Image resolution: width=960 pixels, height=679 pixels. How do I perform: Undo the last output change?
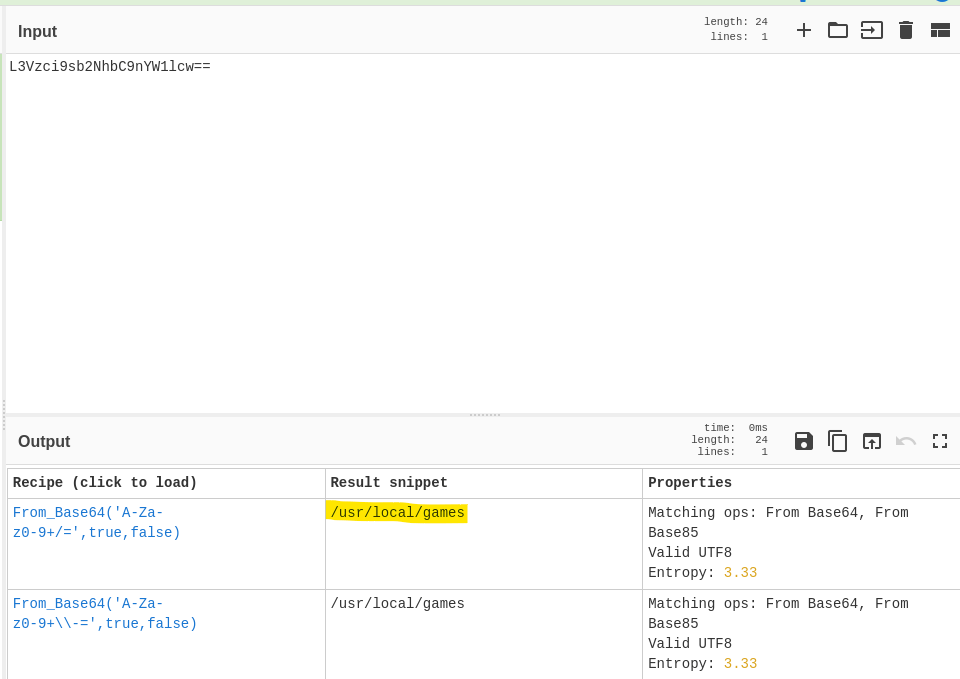pyautogui.click(x=906, y=441)
